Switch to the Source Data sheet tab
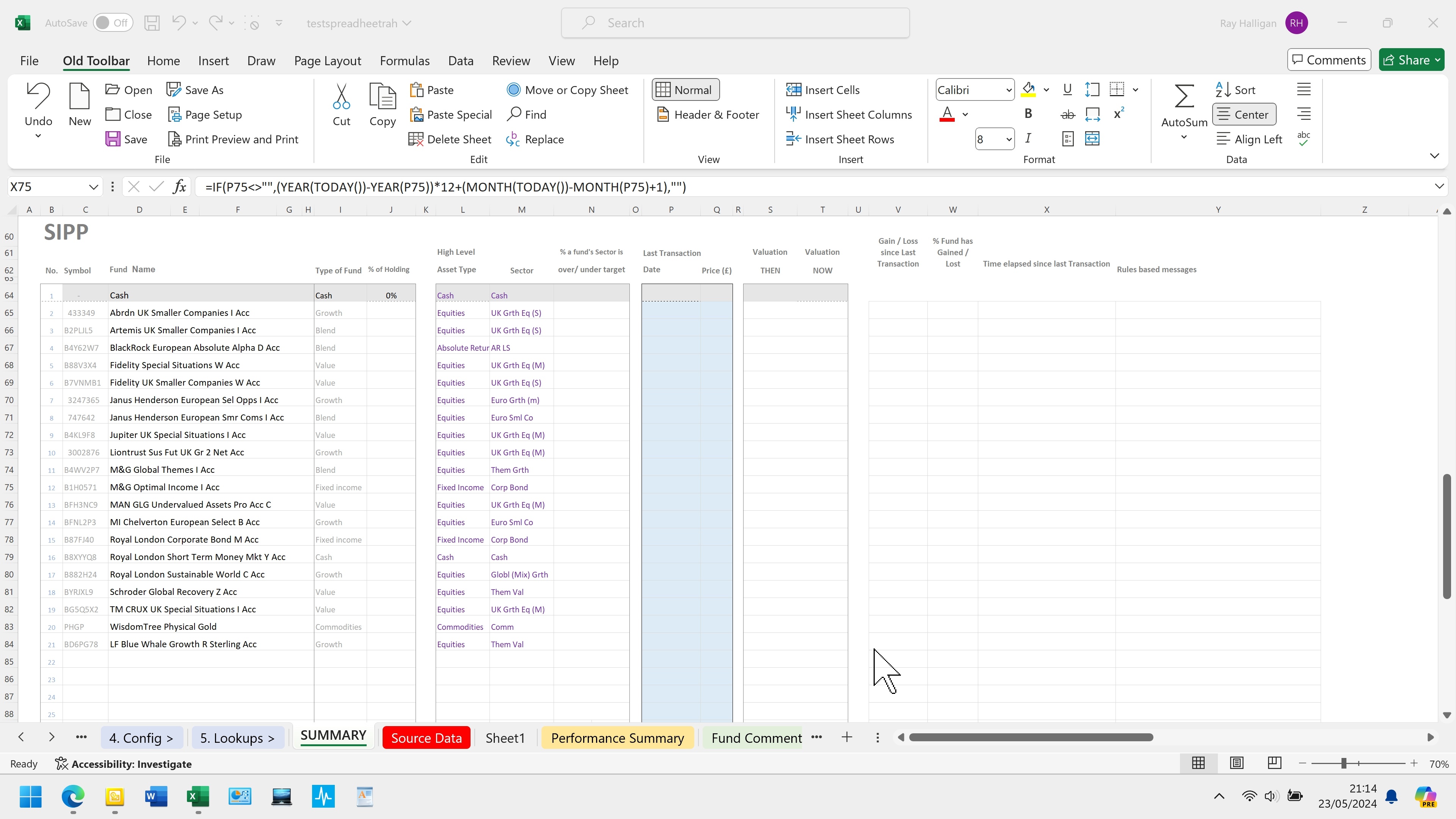The image size is (1456, 819). point(426,737)
